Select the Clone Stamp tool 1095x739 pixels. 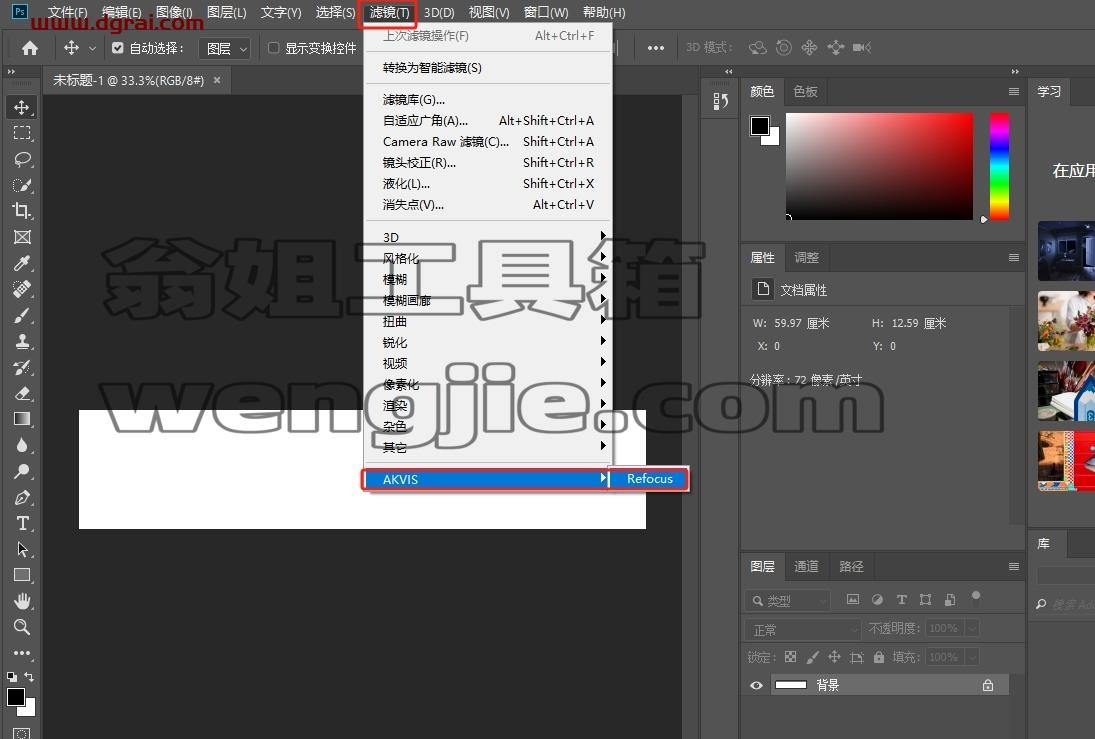pyautogui.click(x=22, y=341)
